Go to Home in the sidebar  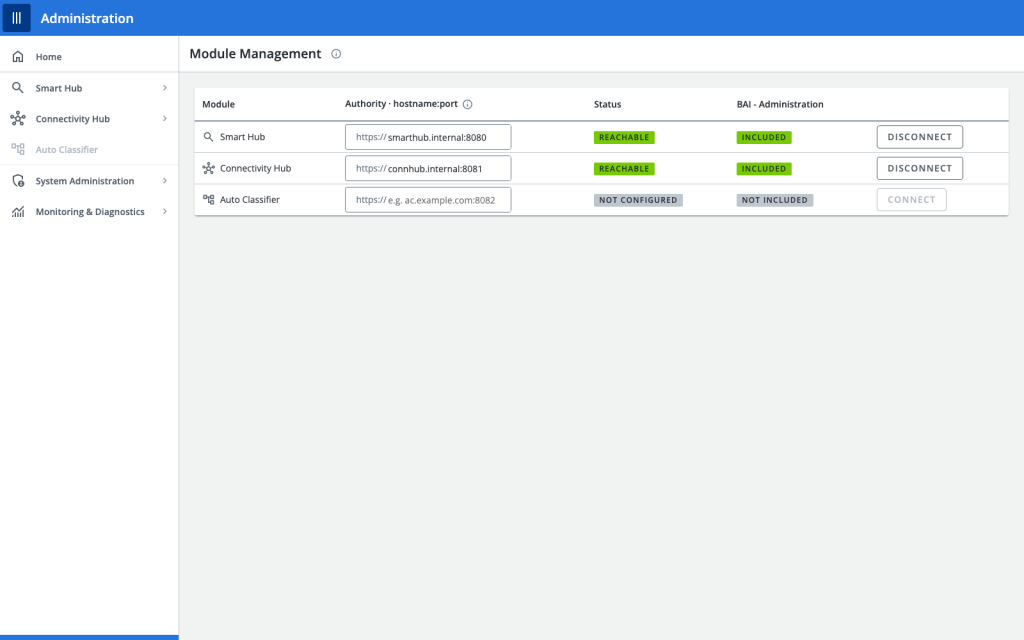[89, 57]
